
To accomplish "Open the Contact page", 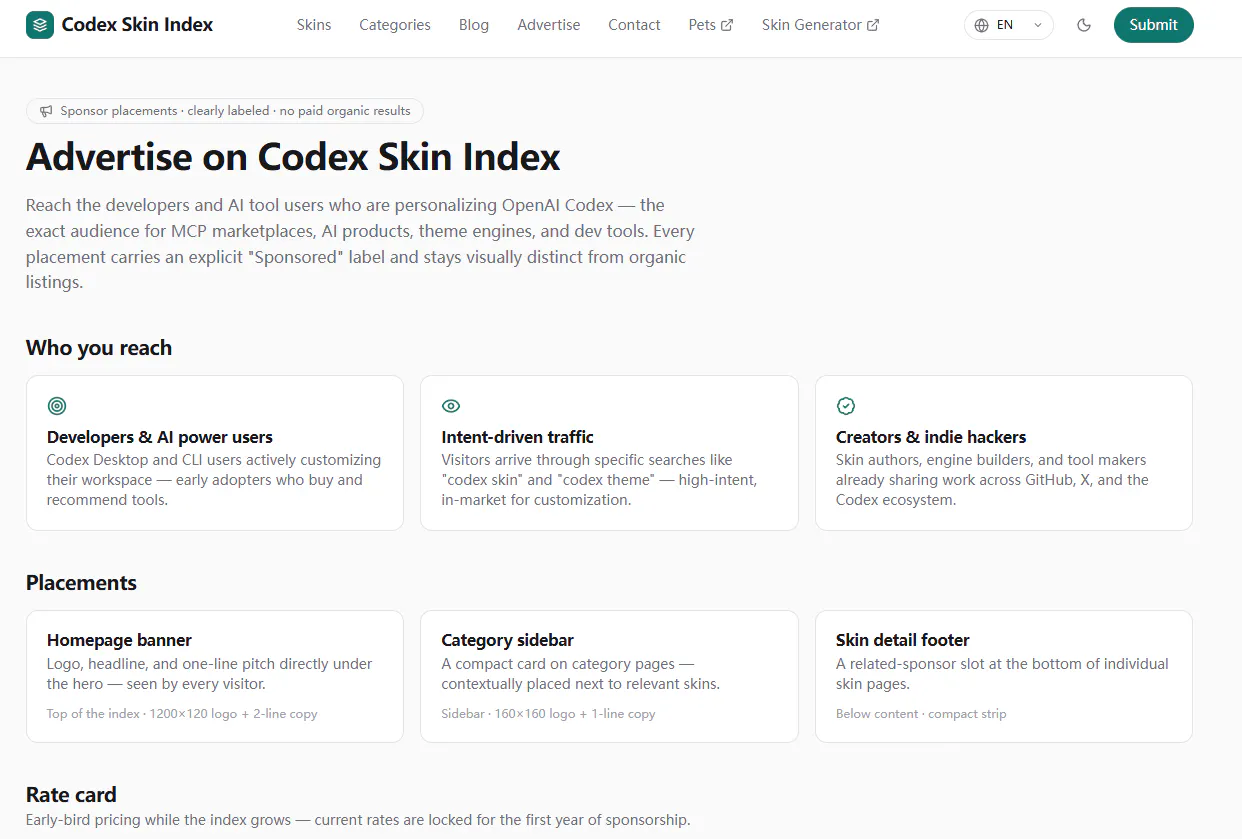I will click(634, 25).
